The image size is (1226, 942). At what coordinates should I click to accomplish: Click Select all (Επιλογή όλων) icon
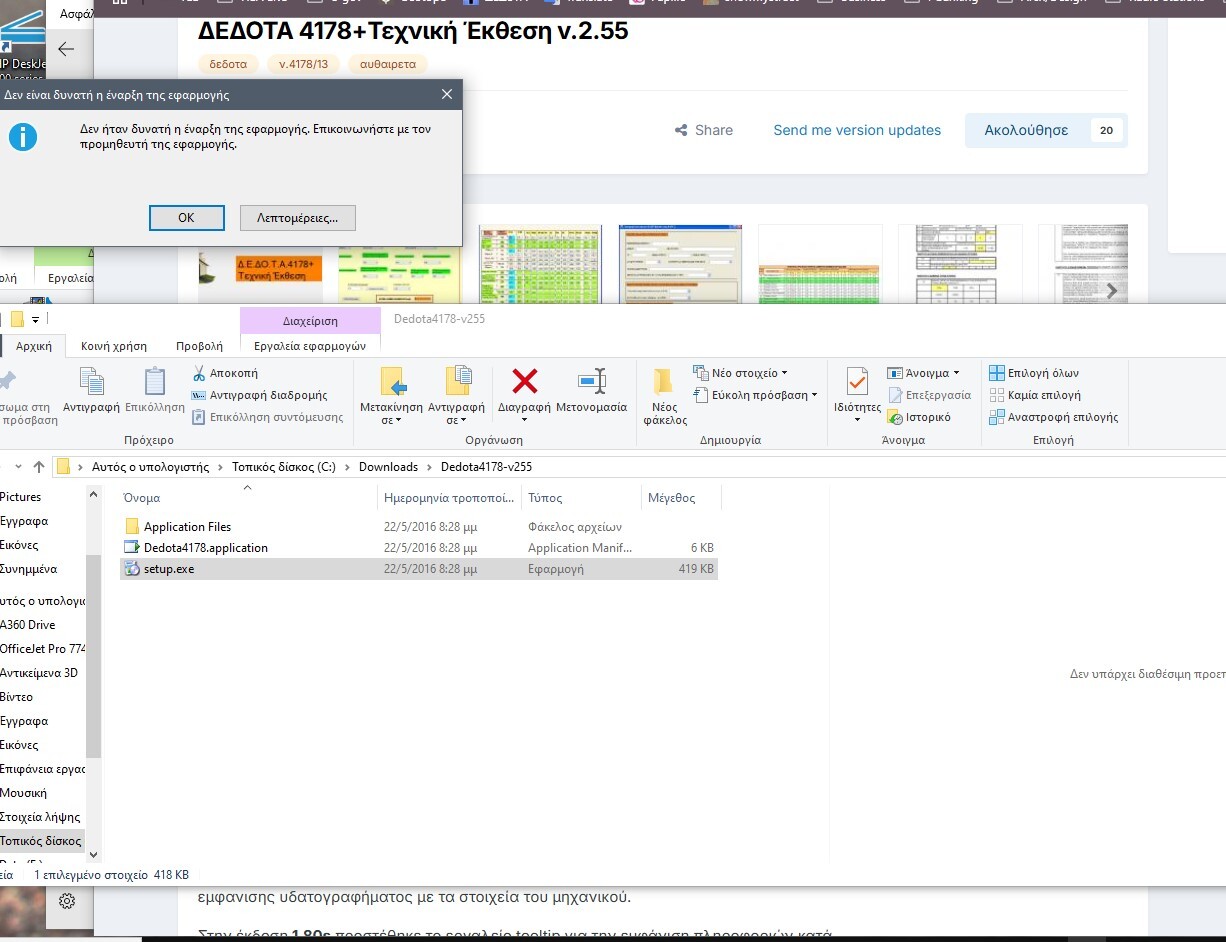[997, 373]
